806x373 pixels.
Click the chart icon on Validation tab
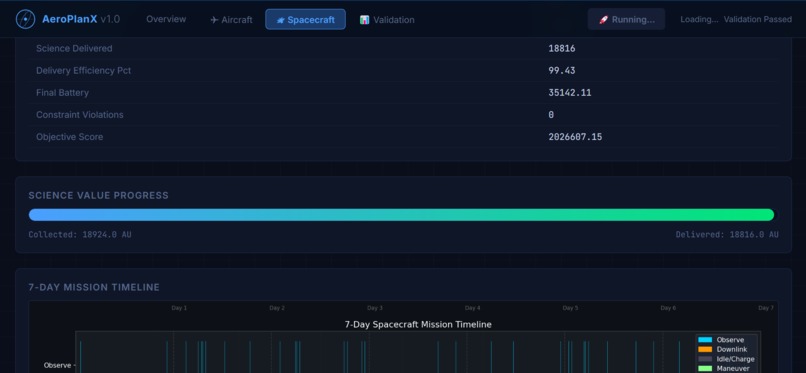click(364, 20)
